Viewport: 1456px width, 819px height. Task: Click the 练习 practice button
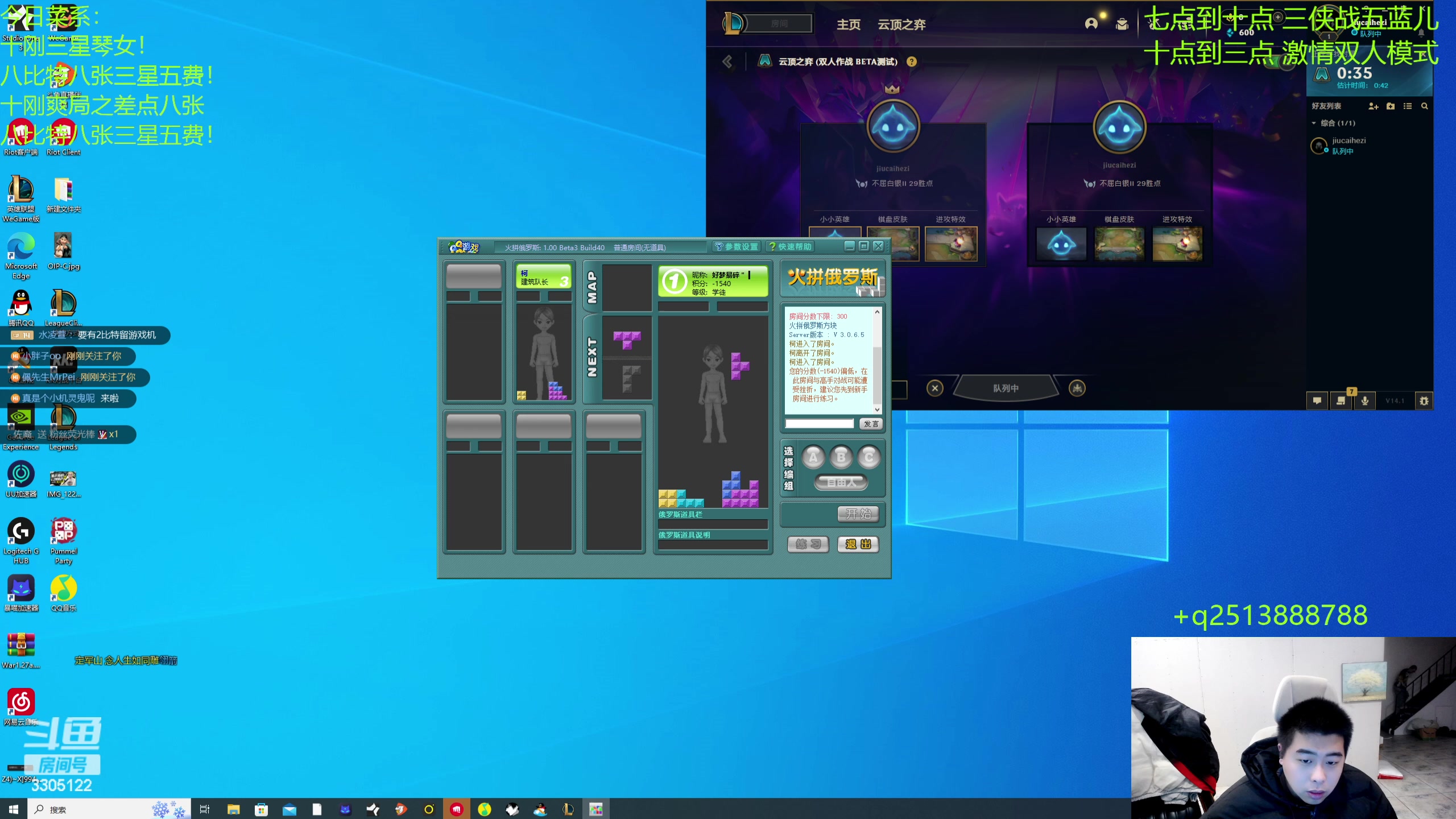coord(808,544)
